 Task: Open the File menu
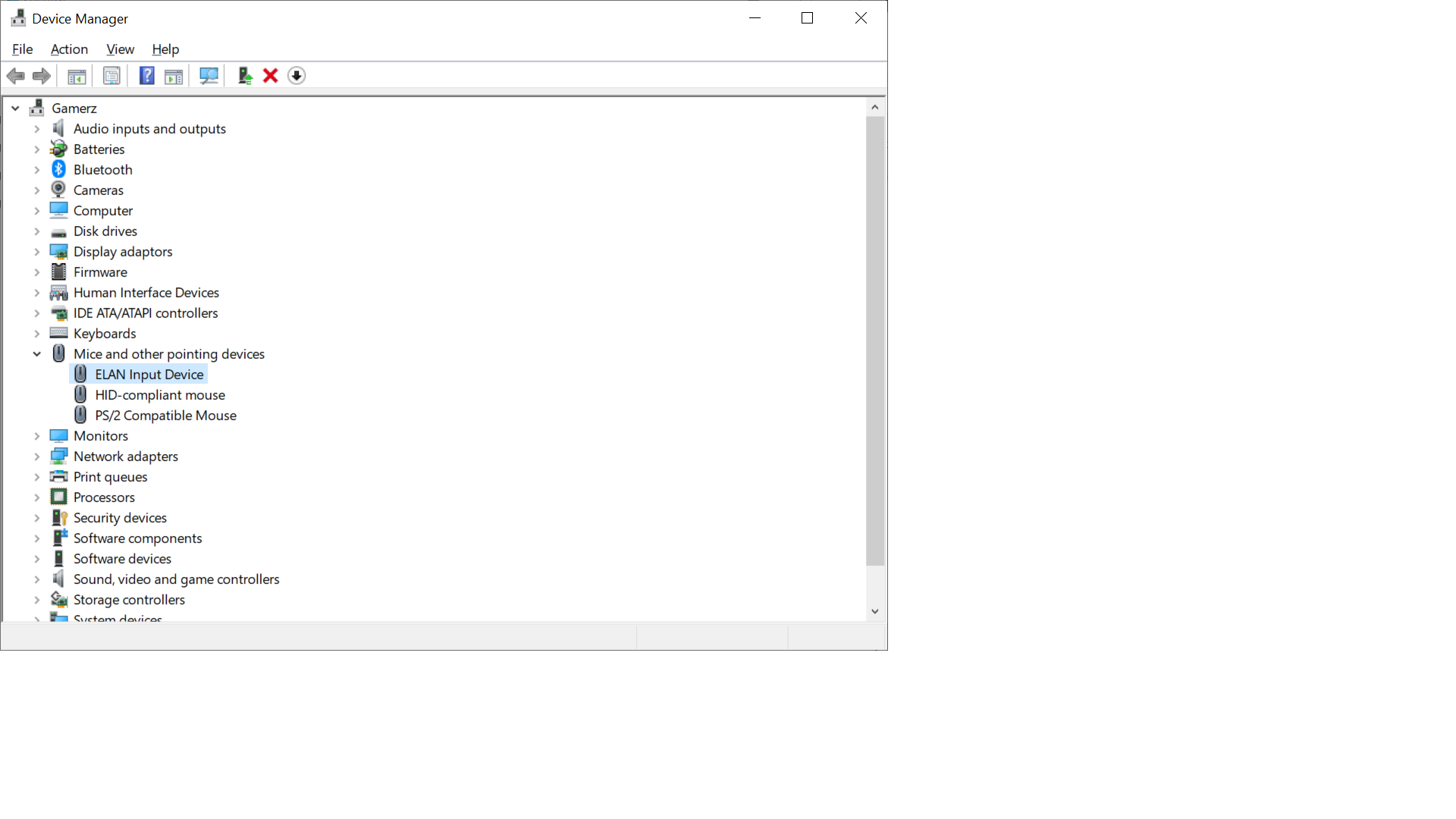pyautogui.click(x=22, y=49)
